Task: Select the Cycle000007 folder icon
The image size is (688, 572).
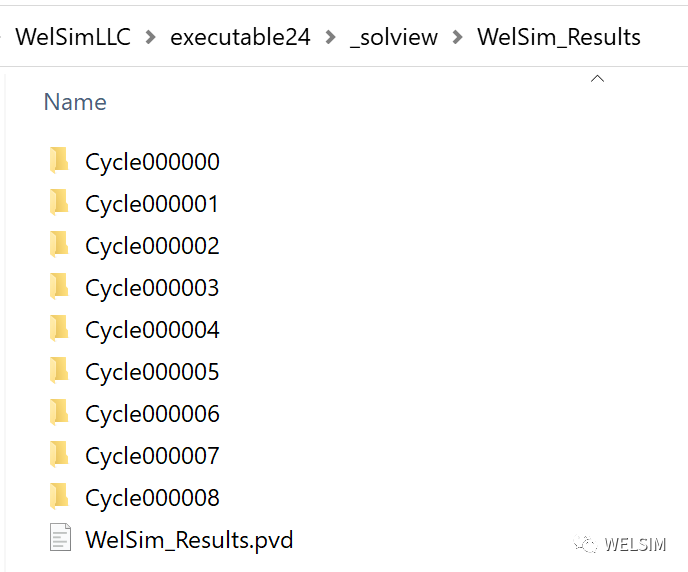Action: pyautogui.click(x=59, y=454)
